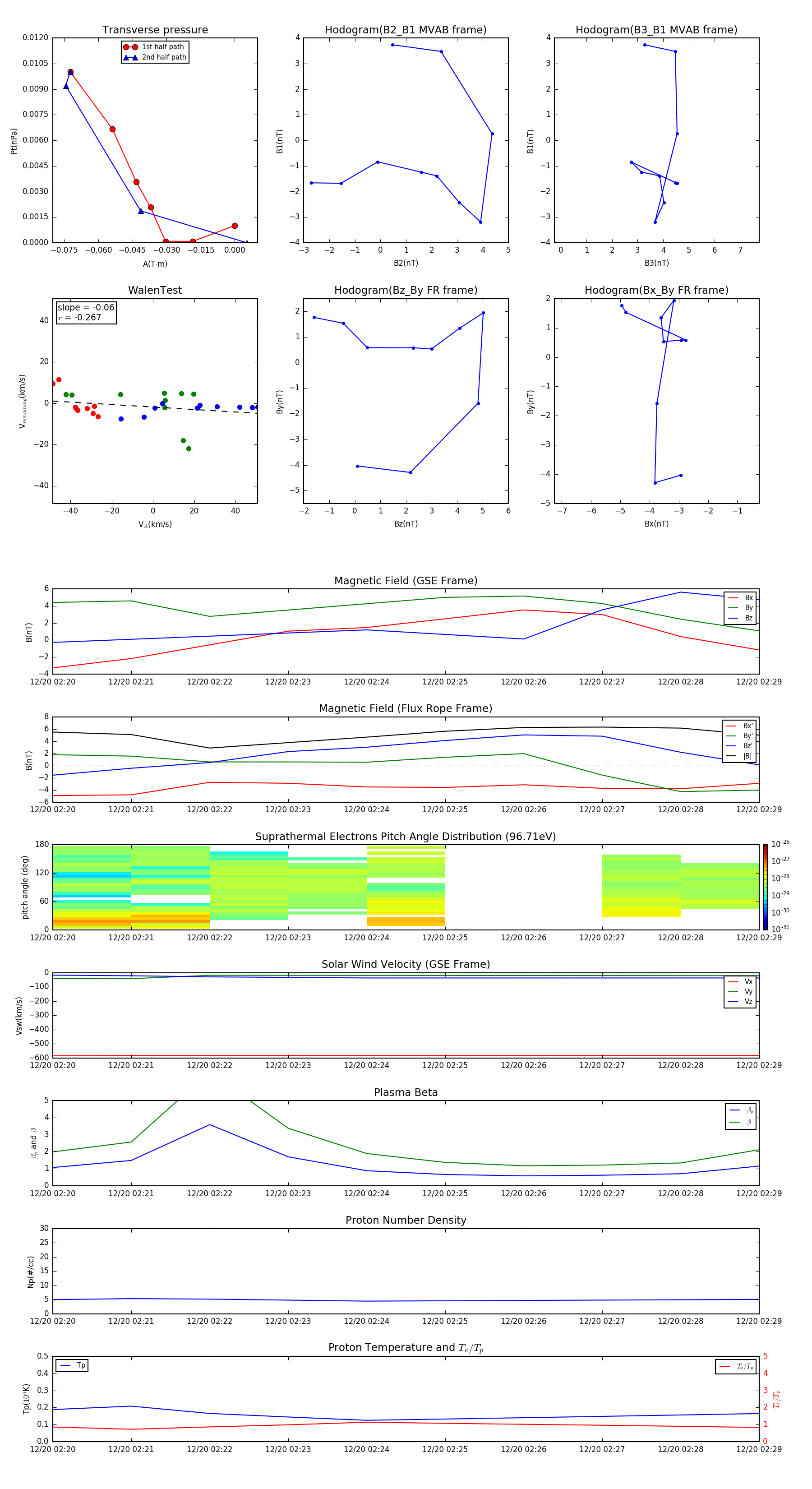Click the "Hodogram(B3_B1 MVAB frame)" title
Screen dimensions: 812x1489
(656, 30)
